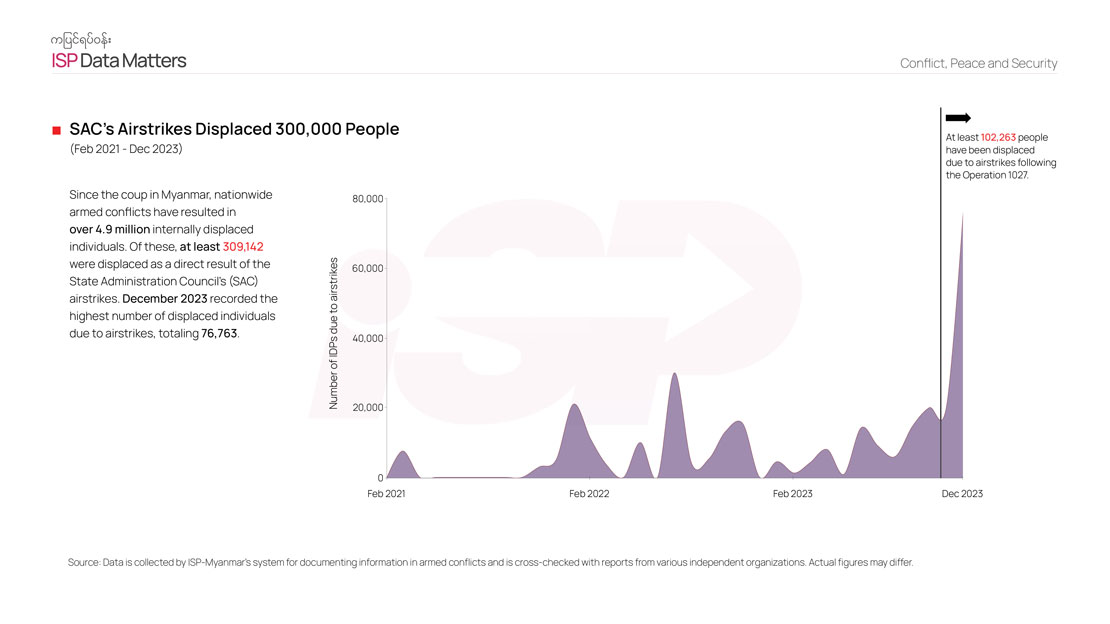Click the Operation 1027 vertical marker line
The height and width of the screenshot is (624, 1110).
click(941, 300)
